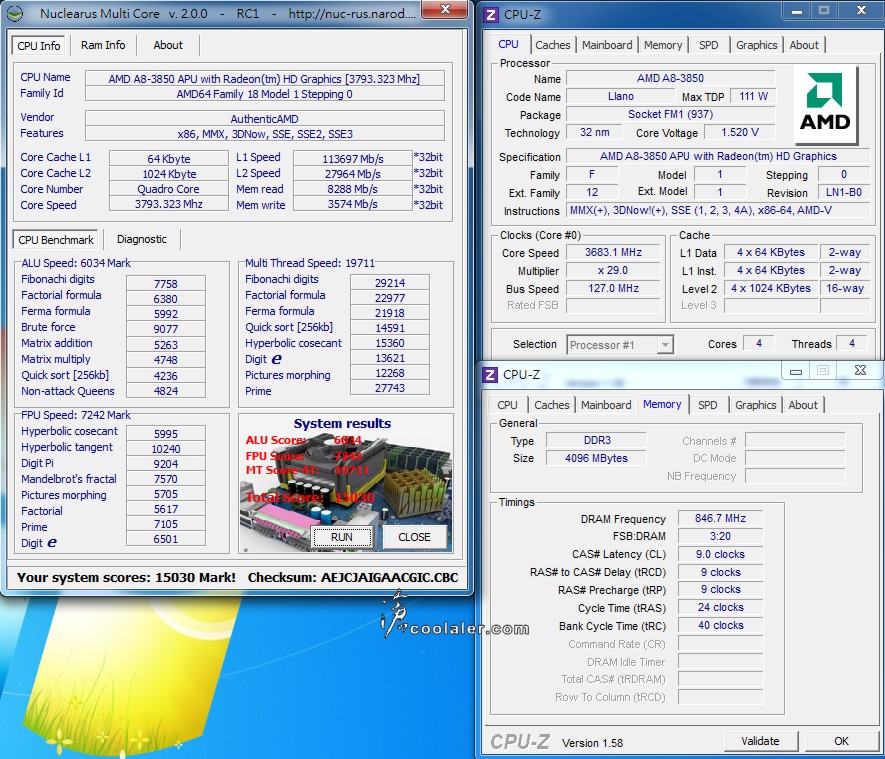885x759 pixels.
Task: Select the Memory tab in lower CPU-Z window
Action: [x=662, y=404]
